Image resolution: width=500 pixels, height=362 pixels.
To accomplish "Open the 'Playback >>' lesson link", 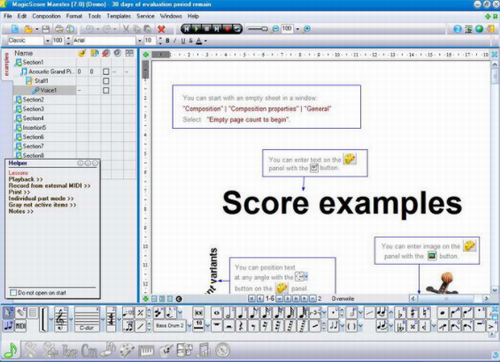I will point(26,179).
